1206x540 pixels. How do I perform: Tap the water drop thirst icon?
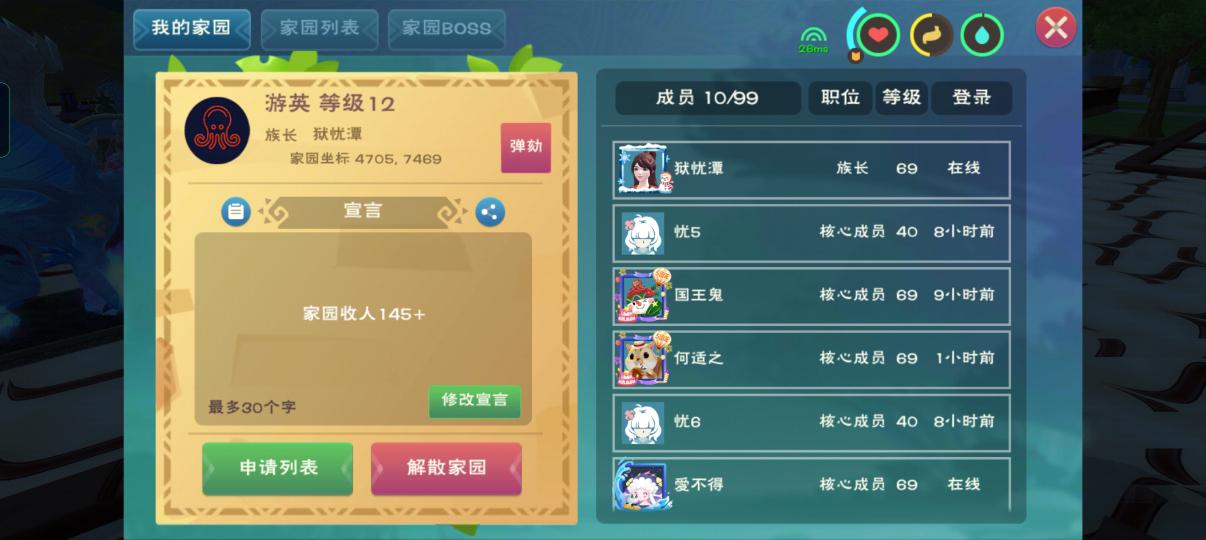pos(982,36)
